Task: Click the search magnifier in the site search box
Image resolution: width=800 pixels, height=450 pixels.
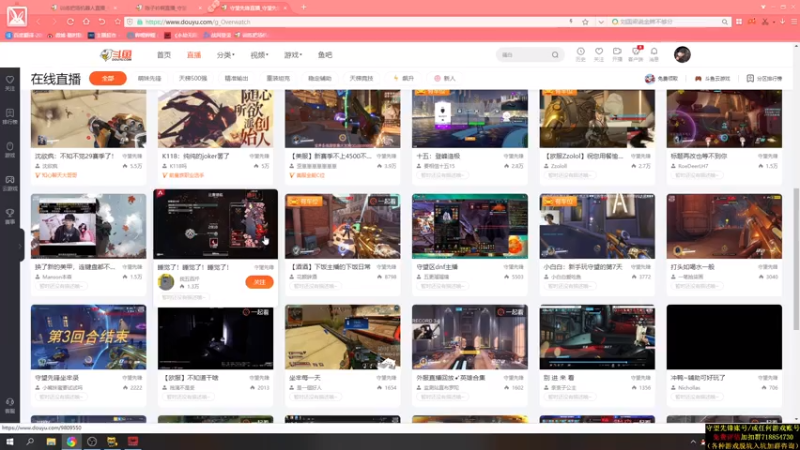Action: coord(555,55)
